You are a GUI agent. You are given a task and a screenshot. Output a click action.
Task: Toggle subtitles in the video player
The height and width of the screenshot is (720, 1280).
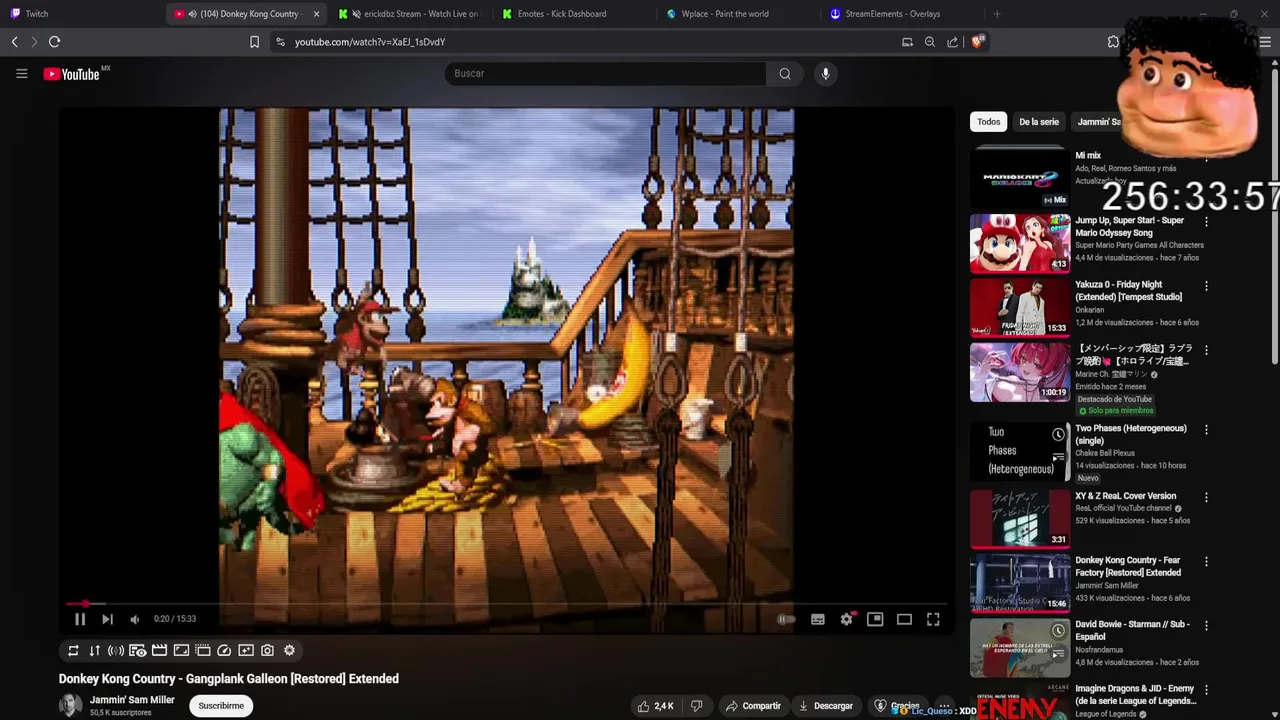coord(818,619)
